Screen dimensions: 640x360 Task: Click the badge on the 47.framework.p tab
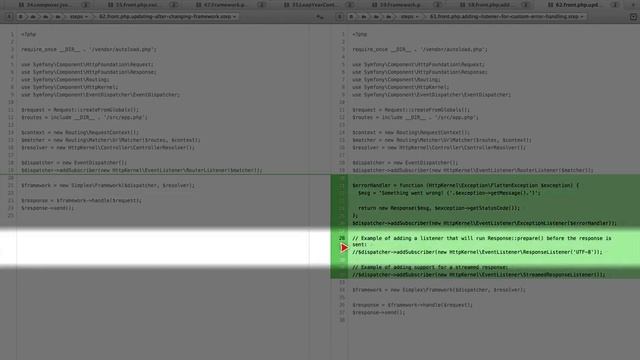pos(262,5)
